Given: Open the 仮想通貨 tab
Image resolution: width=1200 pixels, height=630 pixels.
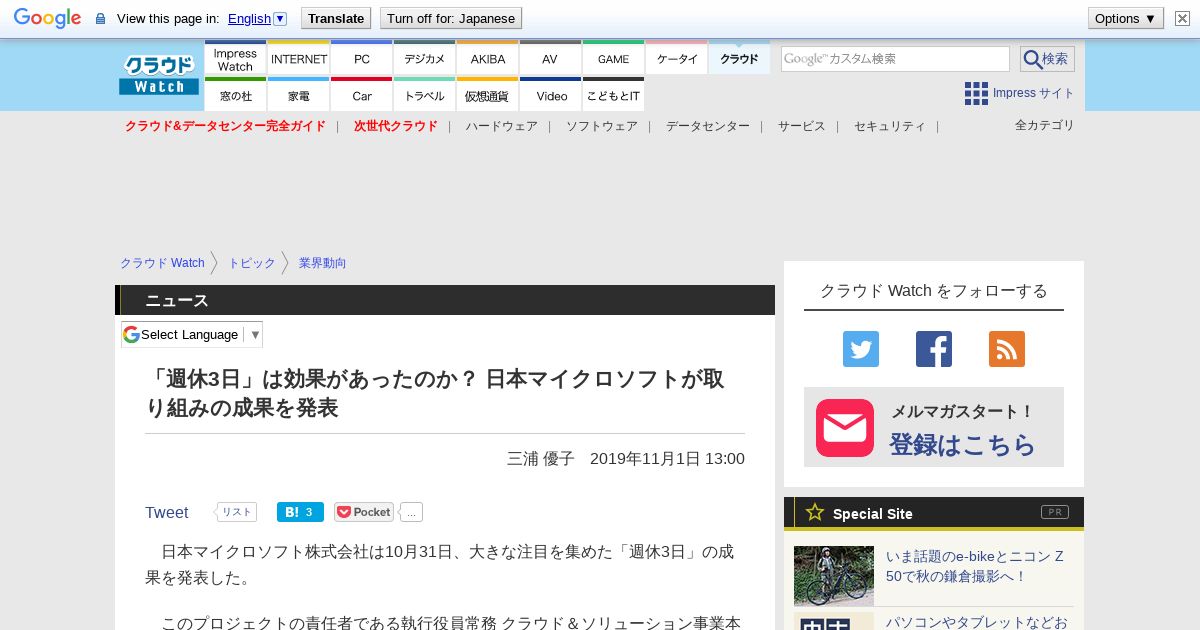Looking at the screenshot, I should pyautogui.click(x=488, y=95).
